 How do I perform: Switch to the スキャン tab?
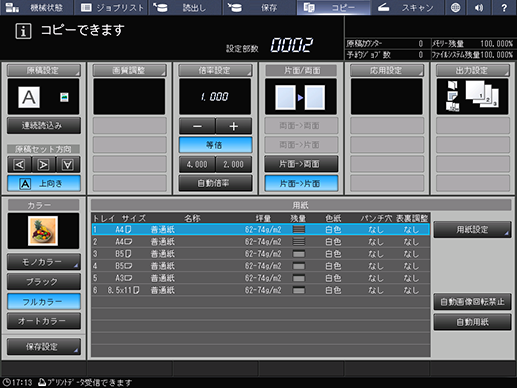coord(407,8)
